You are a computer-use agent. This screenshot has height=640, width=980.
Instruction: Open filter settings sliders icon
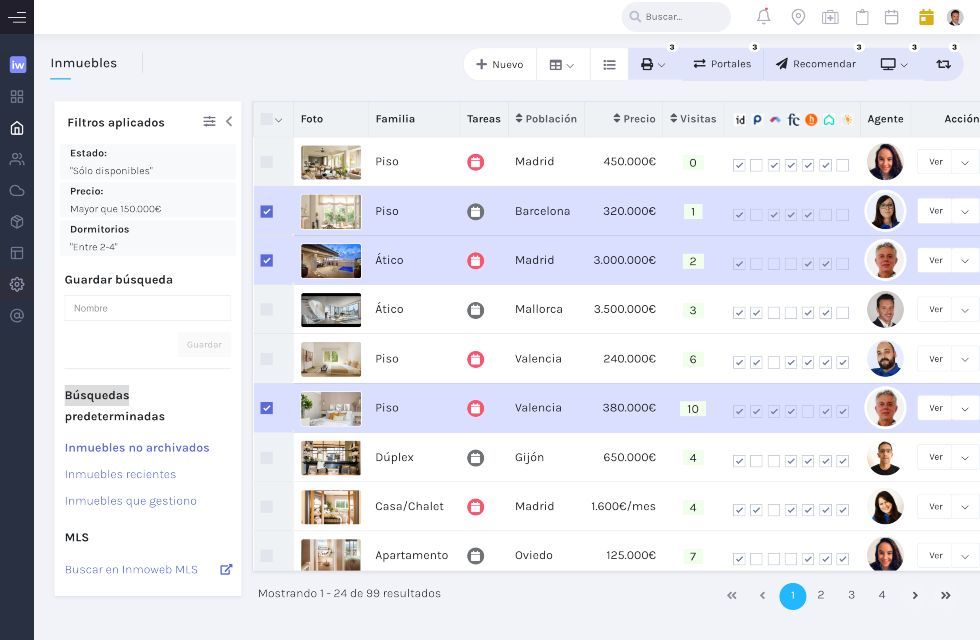tap(209, 121)
